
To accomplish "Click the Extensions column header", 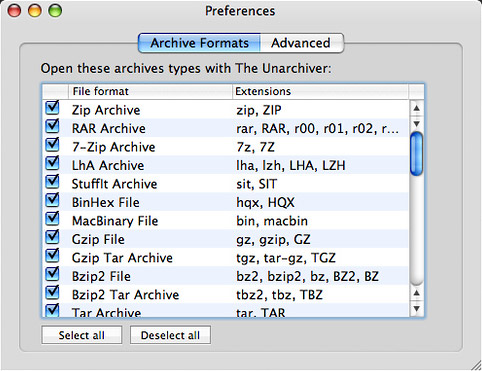I will coord(320,91).
